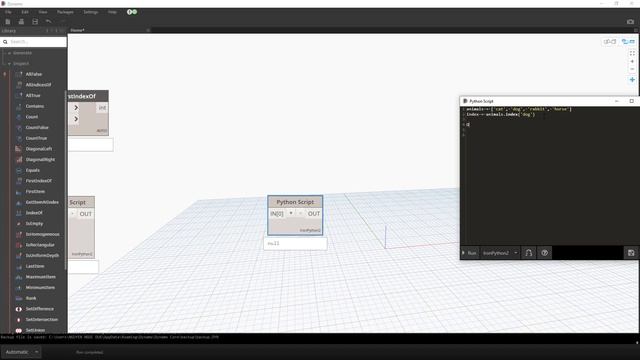The width and height of the screenshot is (640, 360).
Task: Click the Zoom to fit icon
Action: (632, 53)
